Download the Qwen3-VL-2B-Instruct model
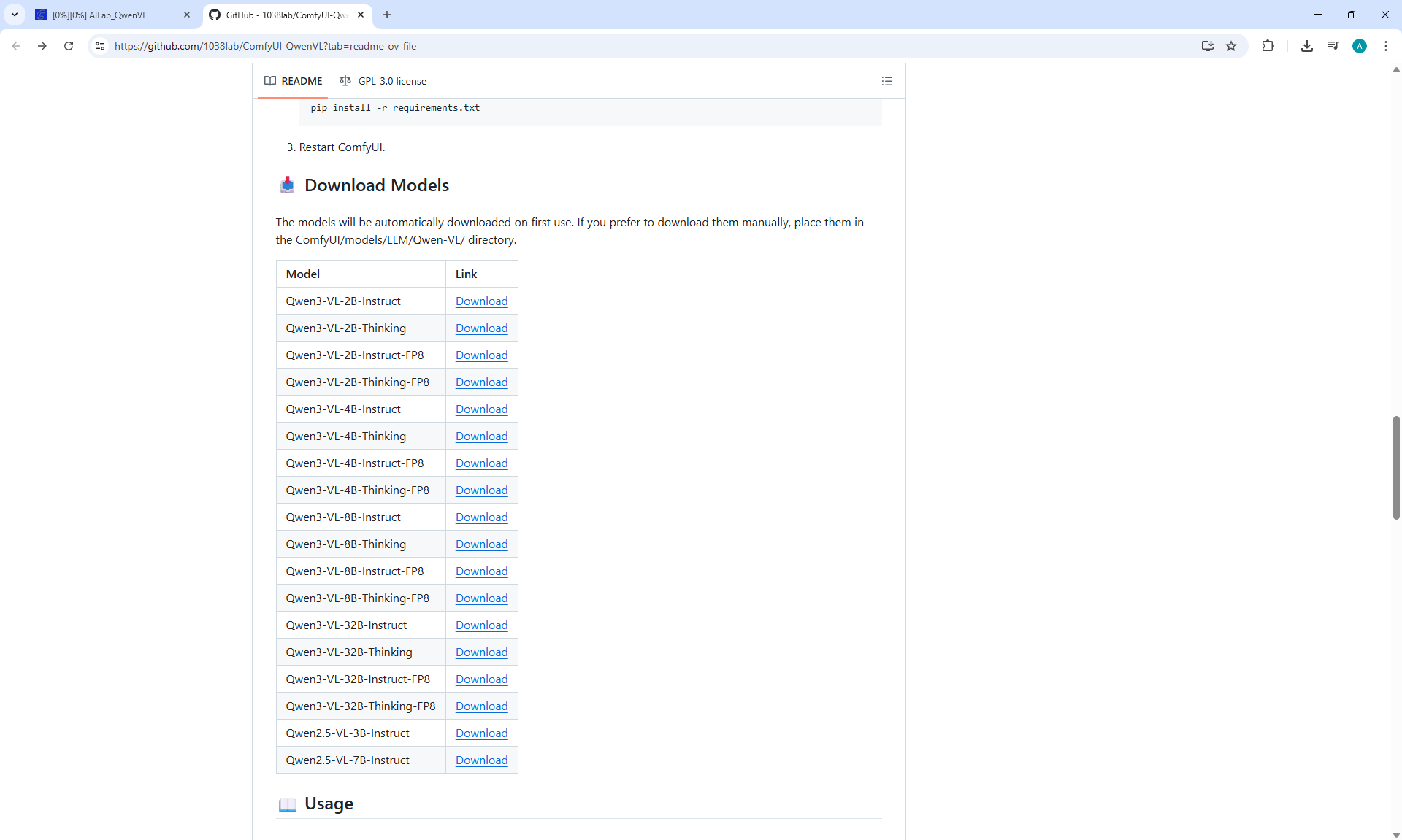The image size is (1402, 840). 481,301
